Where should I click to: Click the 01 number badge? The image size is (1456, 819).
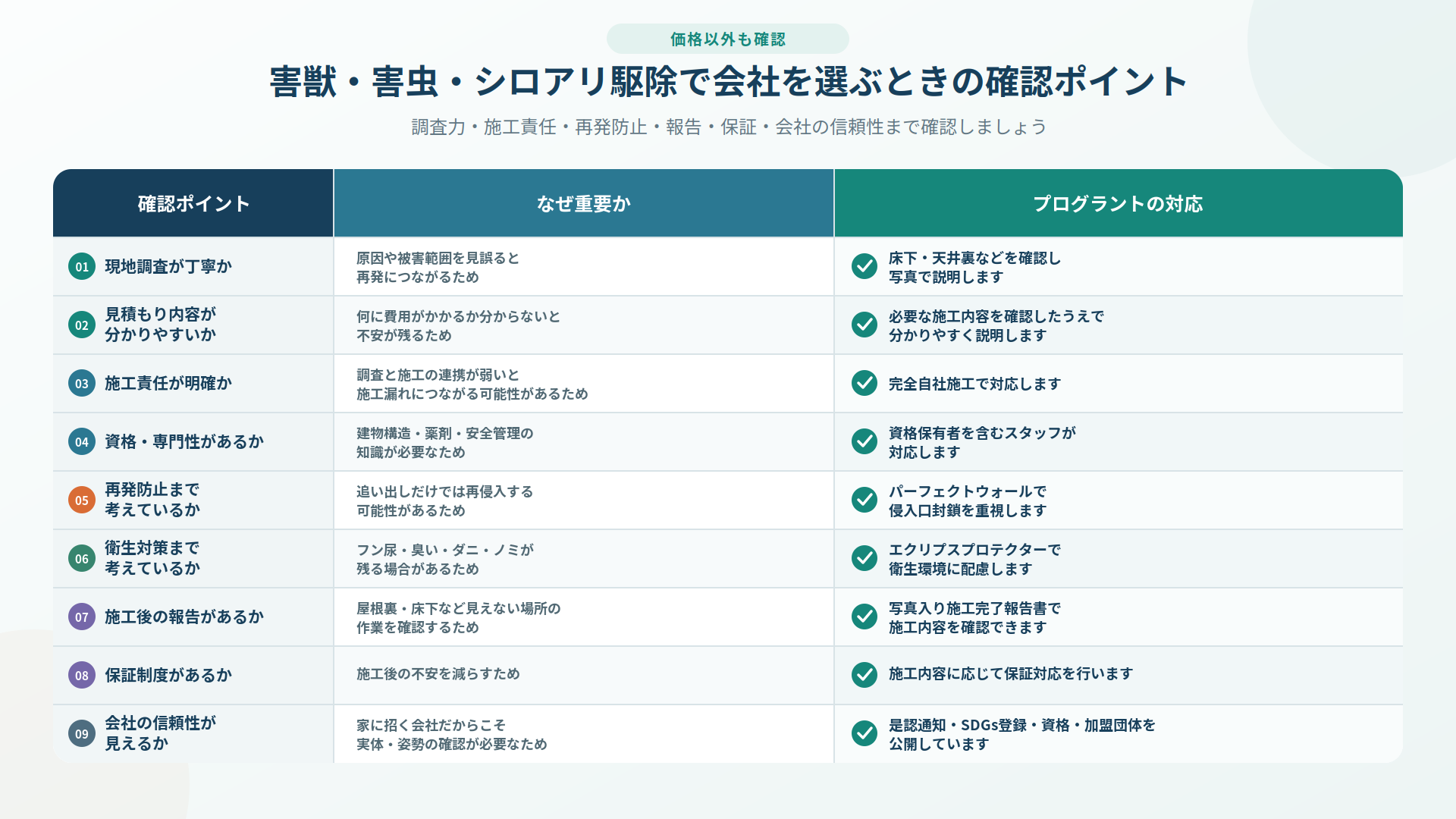coord(82,267)
